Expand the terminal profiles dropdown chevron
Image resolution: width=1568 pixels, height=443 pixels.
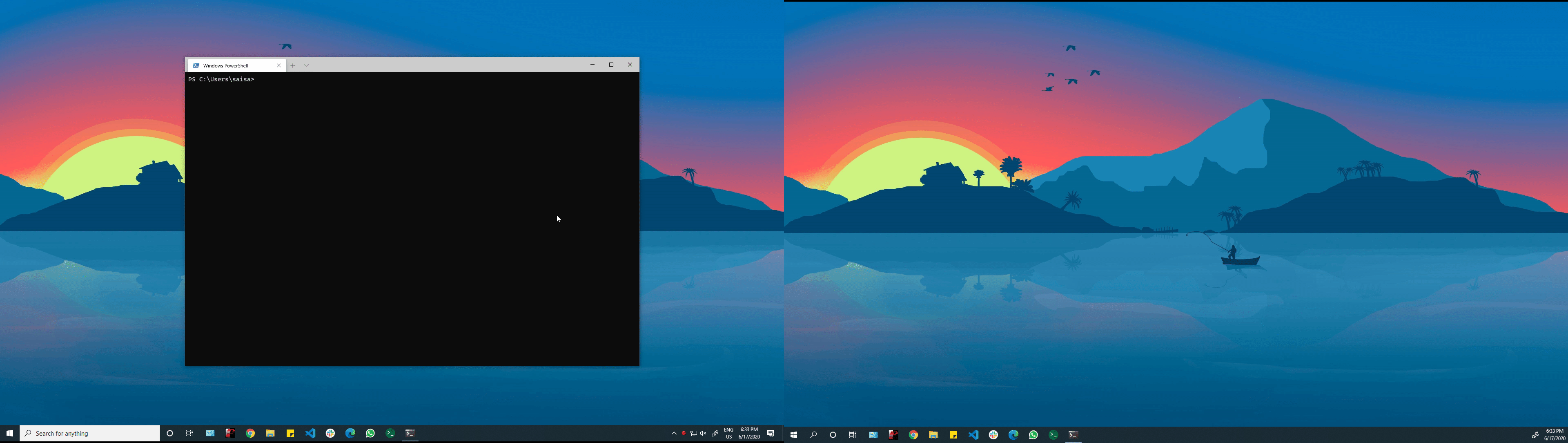click(306, 65)
